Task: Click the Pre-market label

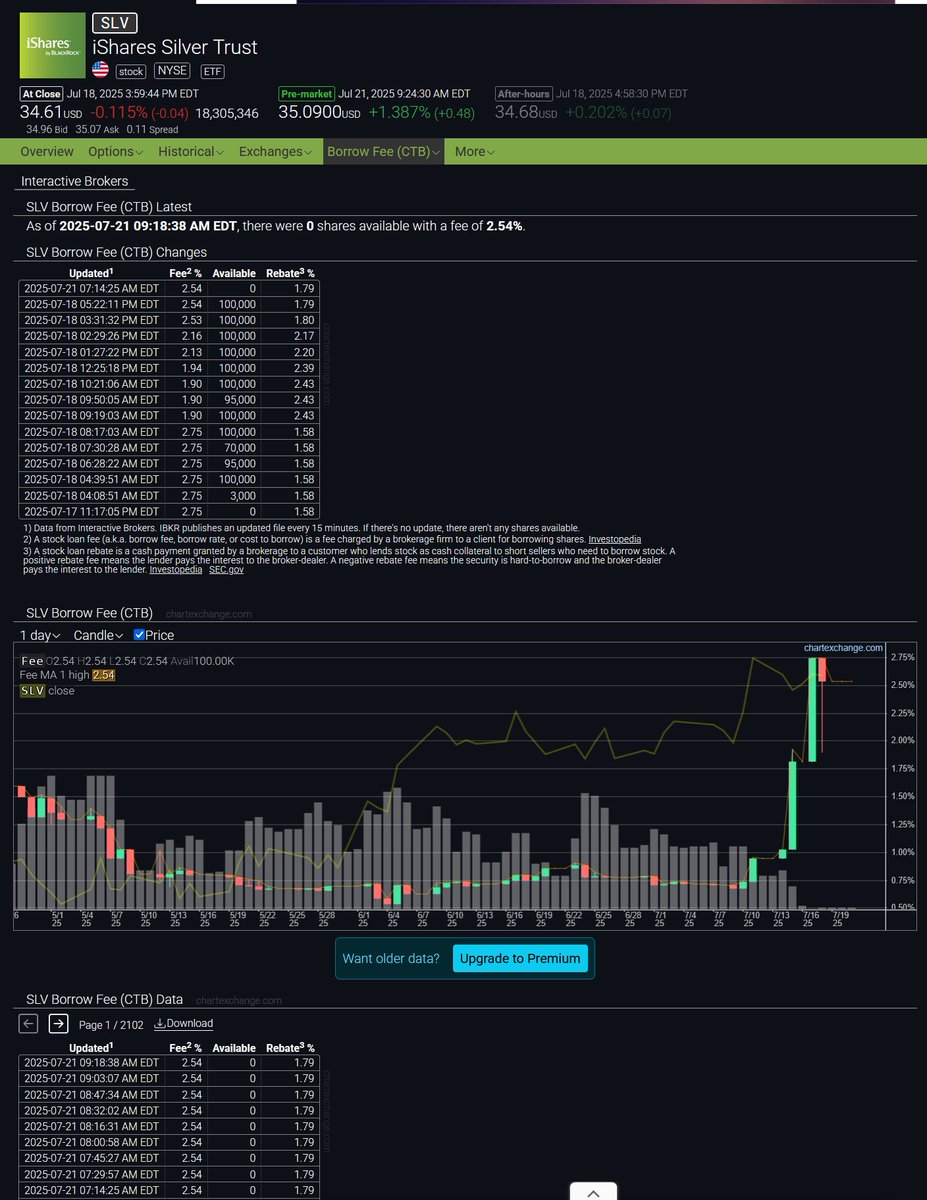Action: 306,94
